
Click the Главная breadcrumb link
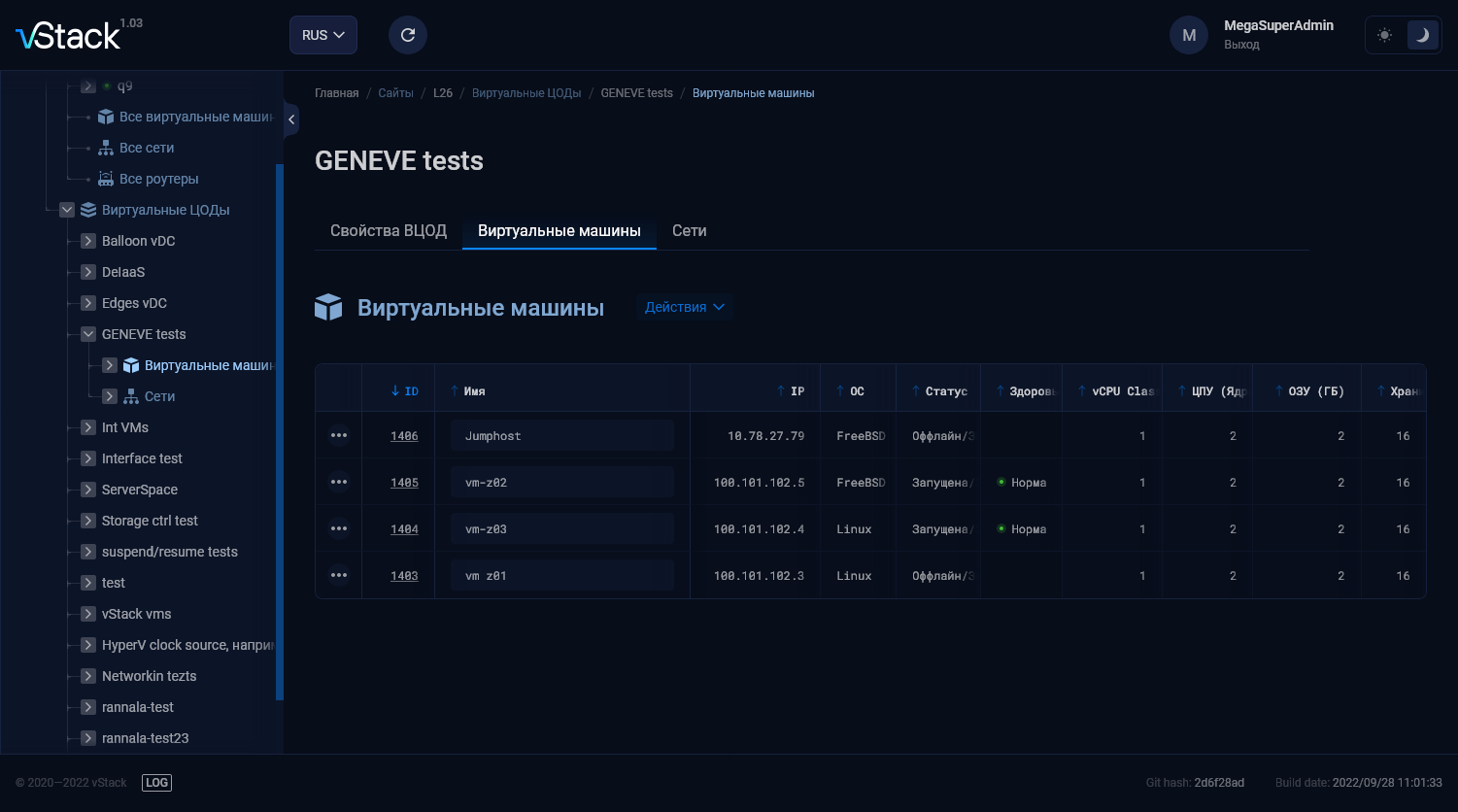(x=337, y=93)
